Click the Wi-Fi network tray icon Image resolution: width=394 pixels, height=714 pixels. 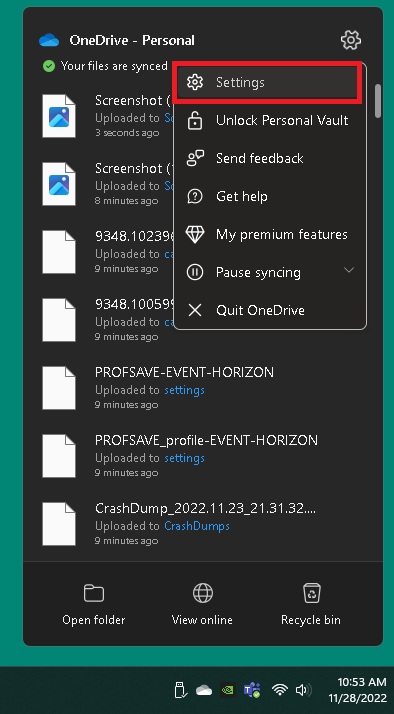(279, 690)
